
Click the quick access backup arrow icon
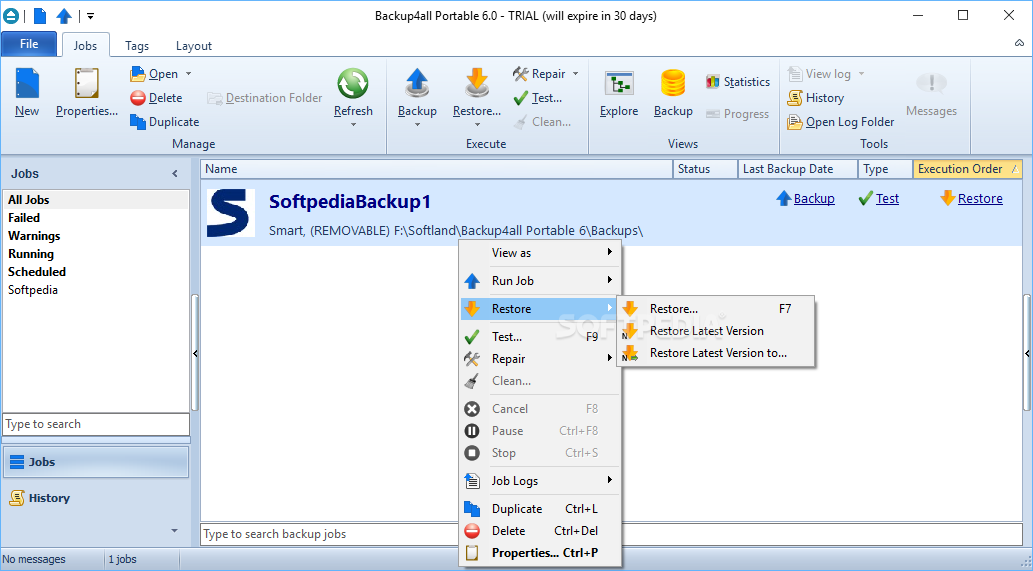tap(64, 16)
